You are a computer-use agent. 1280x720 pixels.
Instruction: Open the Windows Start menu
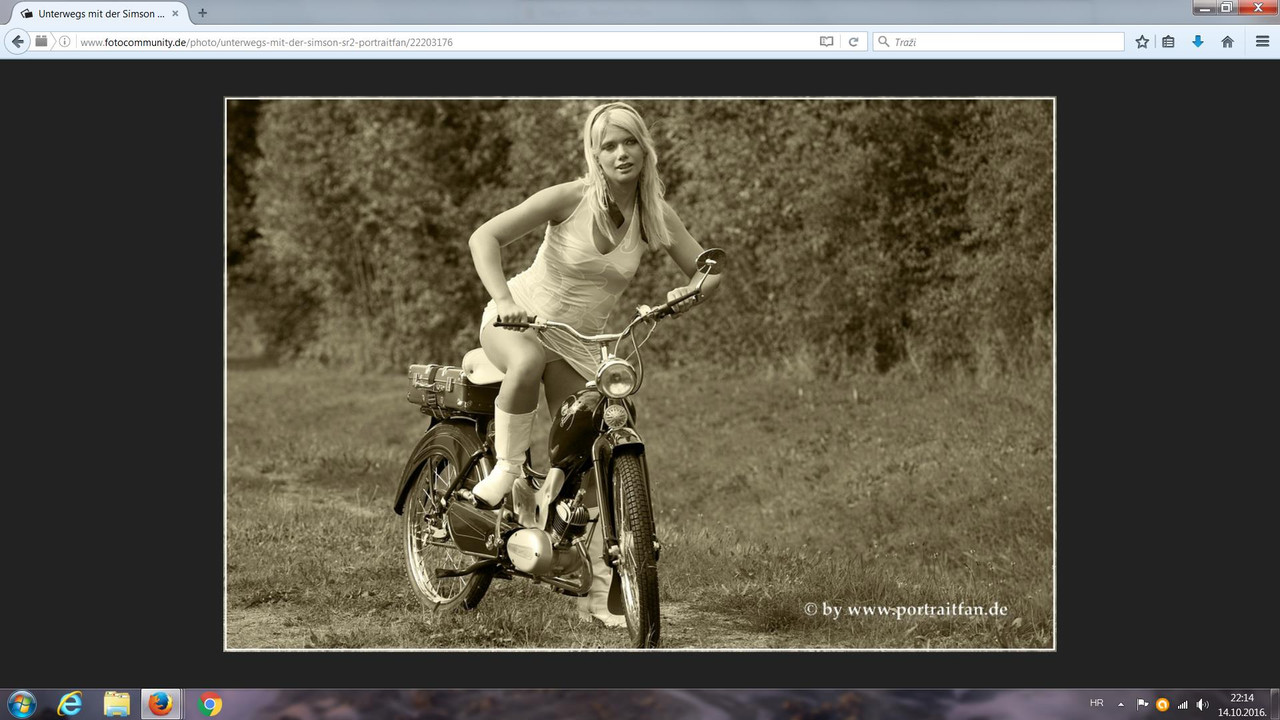(x=21, y=704)
